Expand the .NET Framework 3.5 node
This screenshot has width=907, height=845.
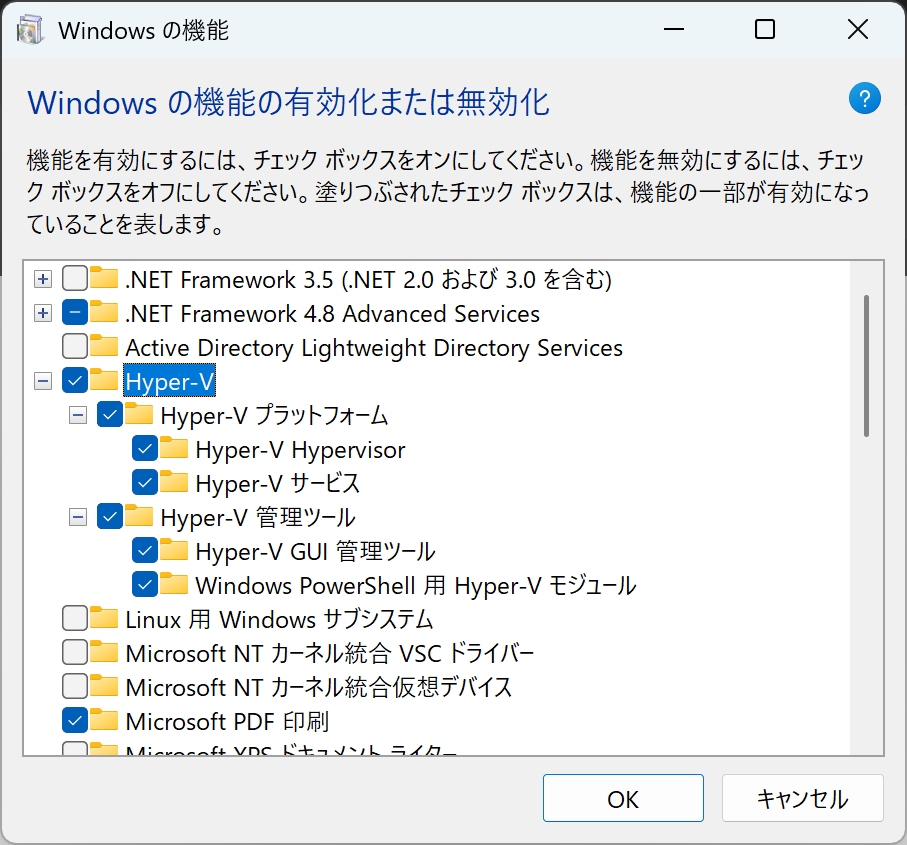pyautogui.click(x=42, y=279)
